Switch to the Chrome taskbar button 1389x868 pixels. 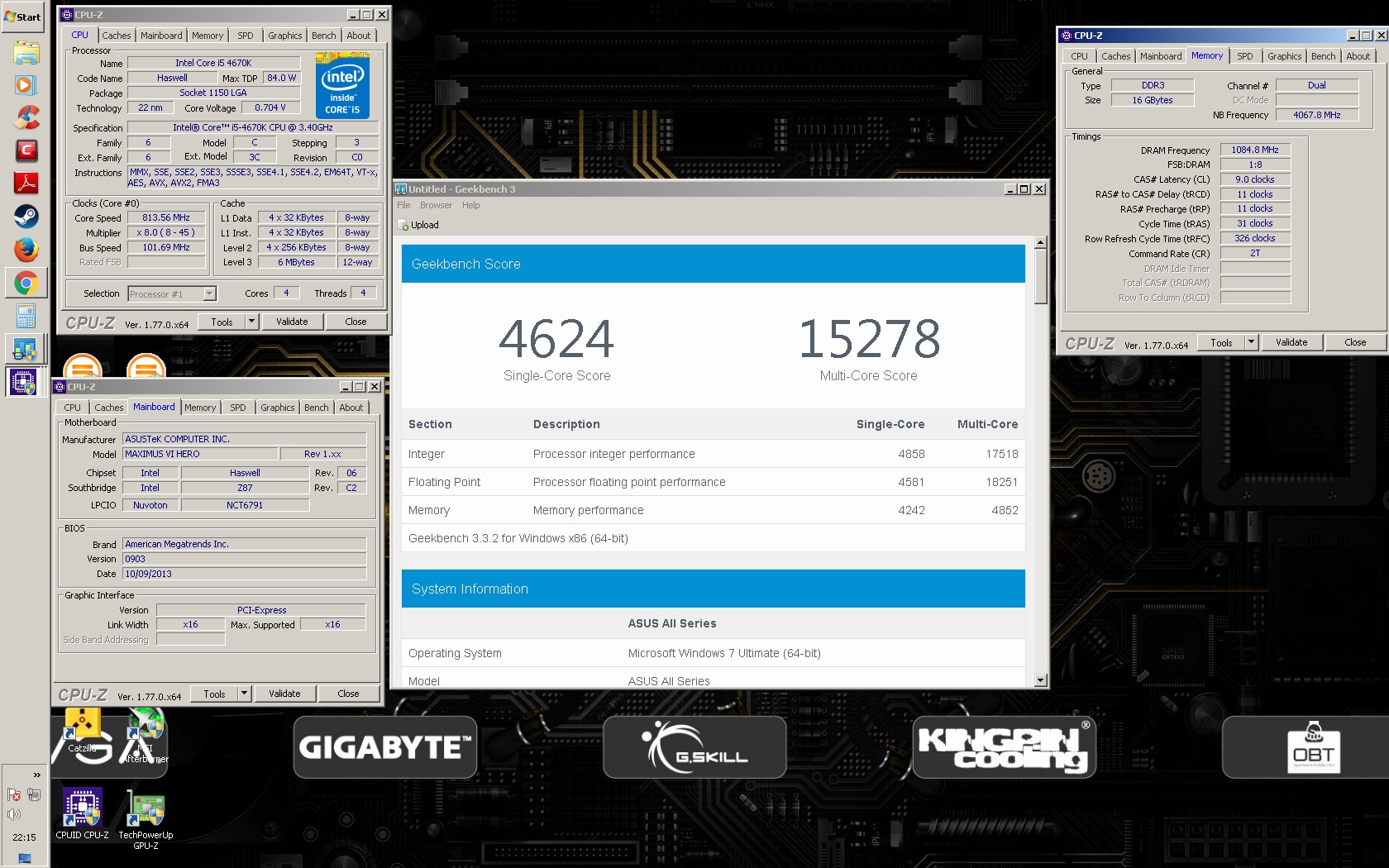tap(26, 284)
